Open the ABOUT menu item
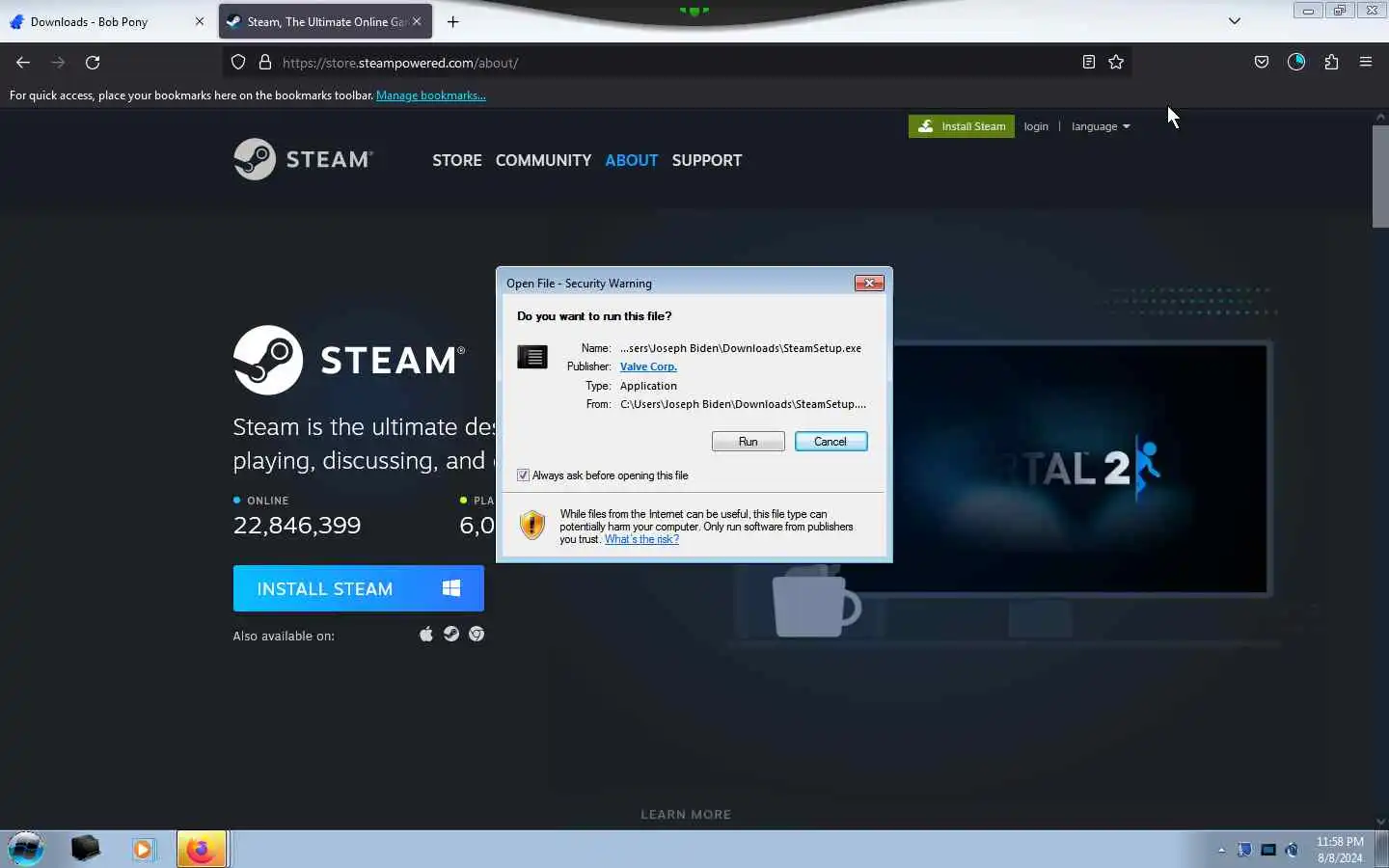The width and height of the screenshot is (1389, 868). tap(632, 160)
